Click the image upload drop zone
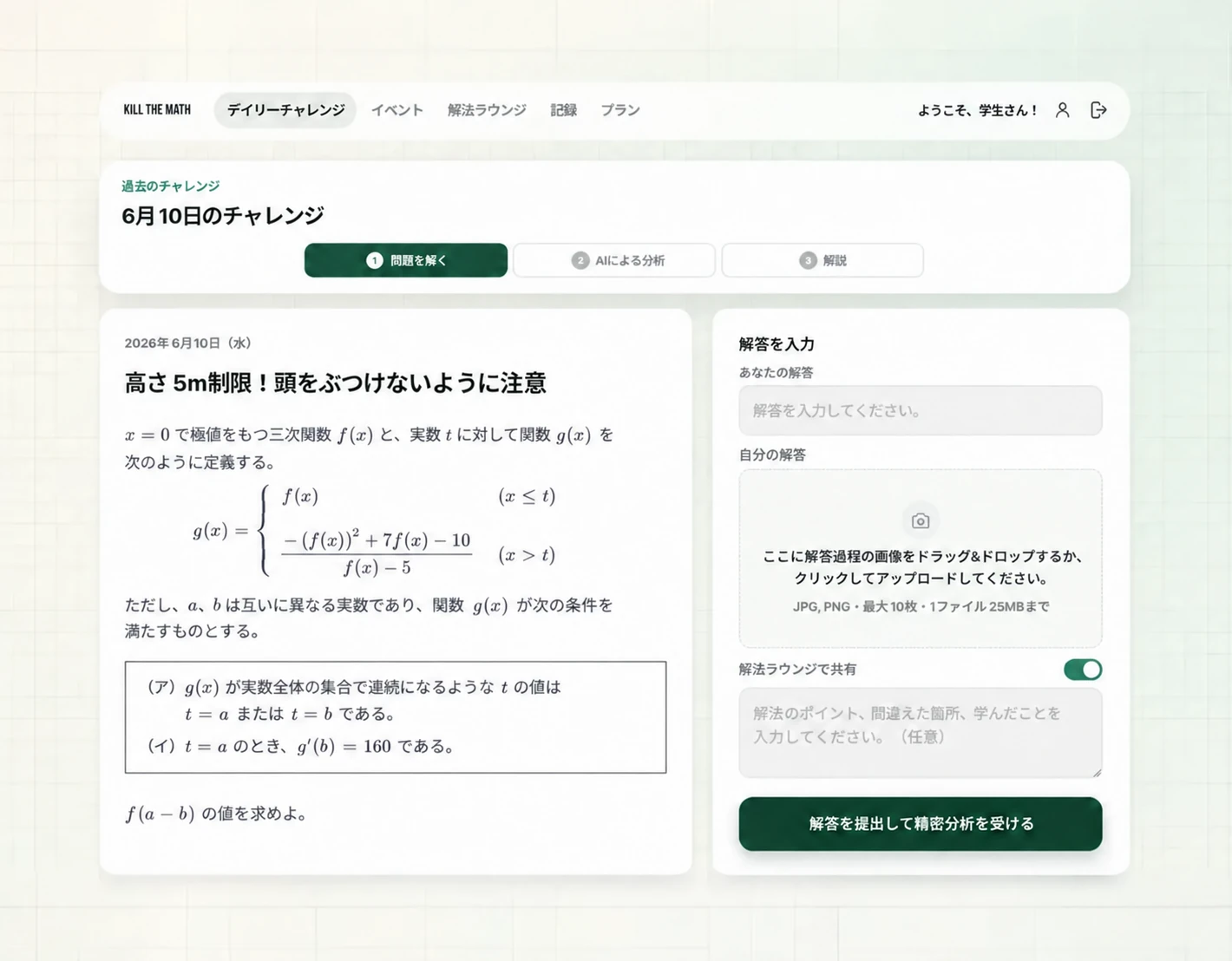This screenshot has height=961, width=1232. tap(921, 559)
